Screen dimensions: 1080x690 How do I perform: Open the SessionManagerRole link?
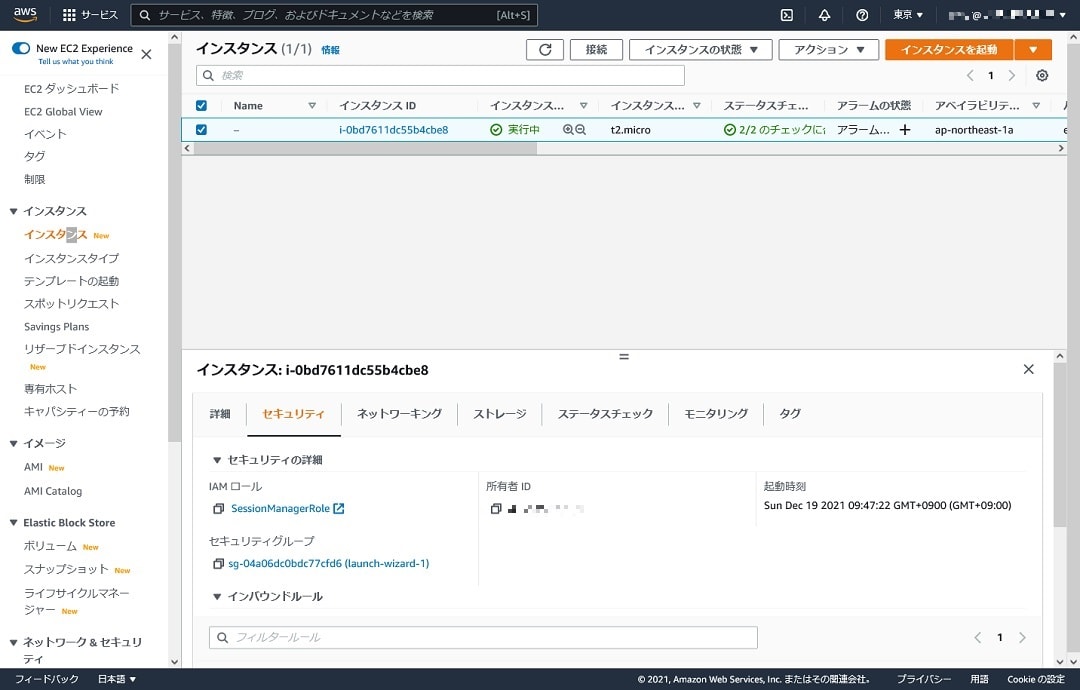(x=280, y=508)
